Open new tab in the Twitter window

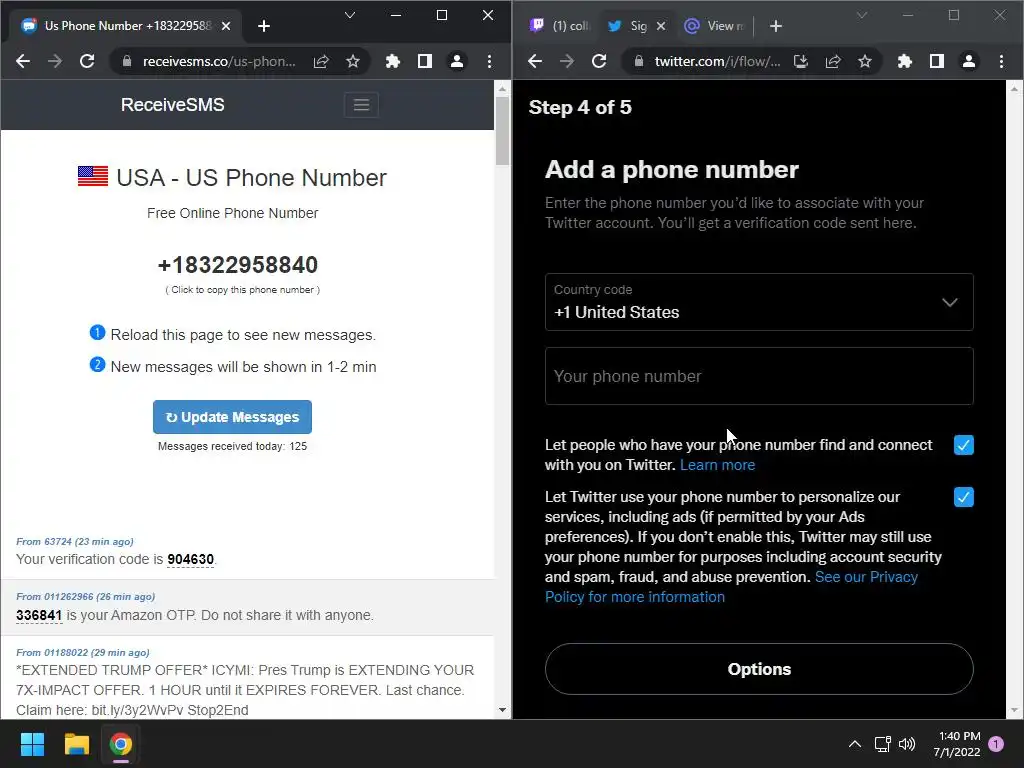pyautogui.click(x=776, y=26)
